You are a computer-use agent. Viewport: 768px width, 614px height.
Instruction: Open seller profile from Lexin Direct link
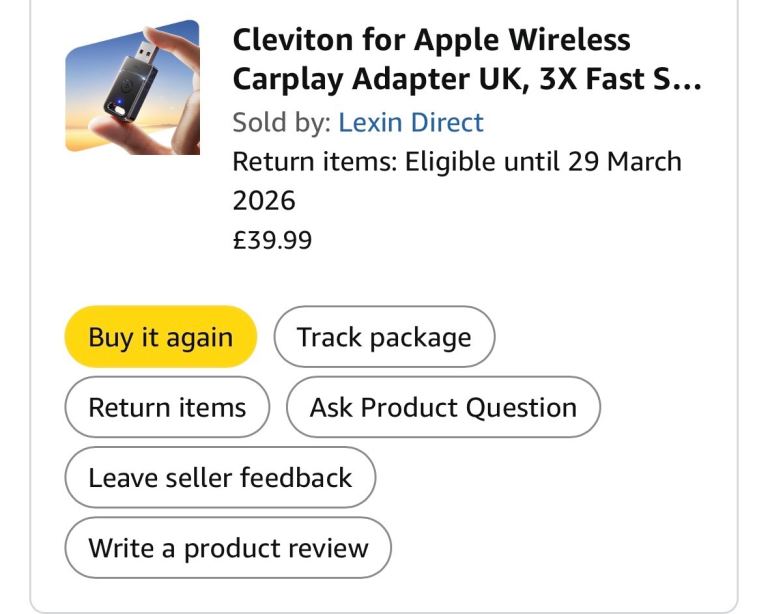410,122
